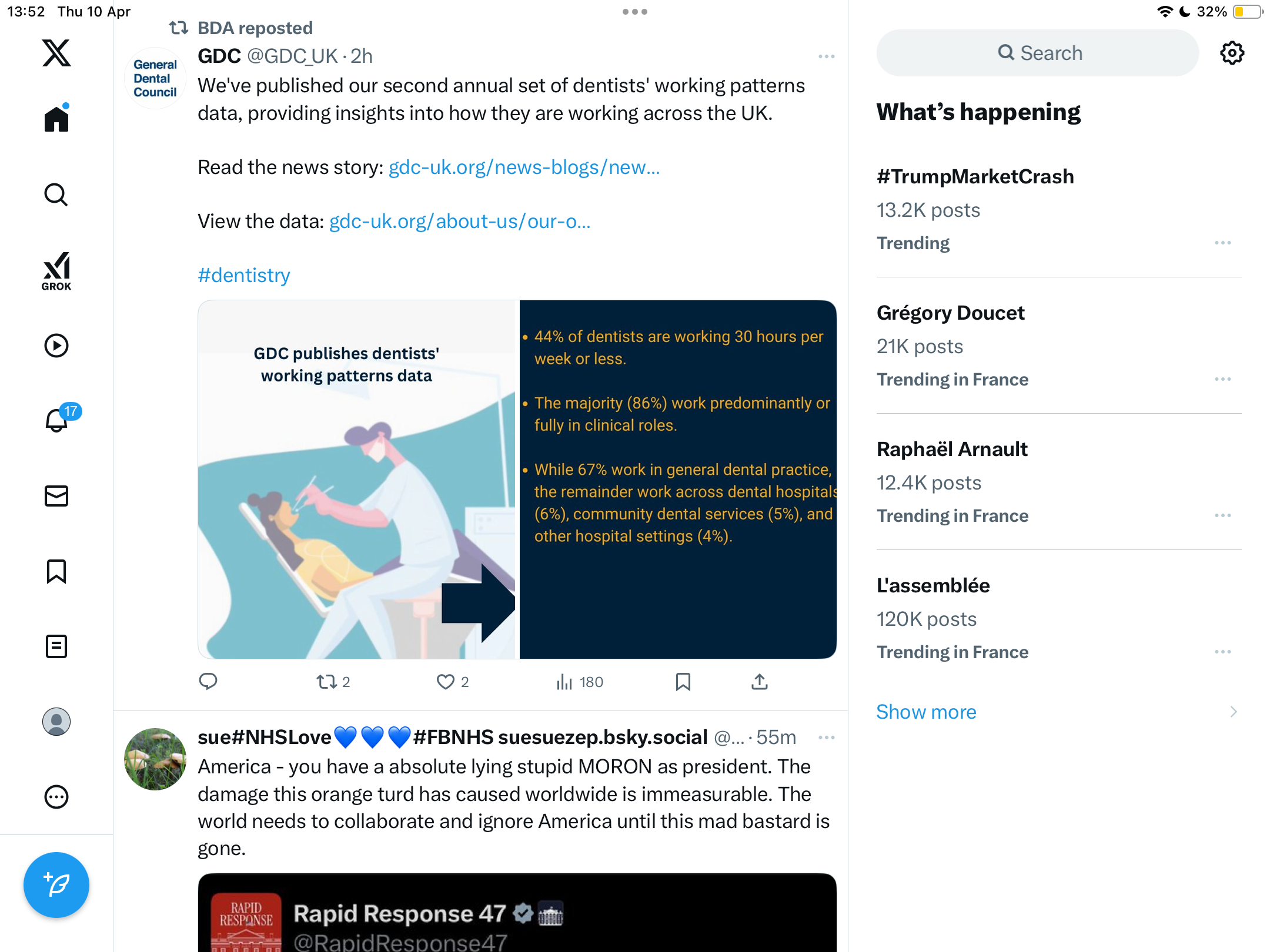Screen dimensions: 1270x952
Task: Click the Search input field
Action: (1038, 53)
